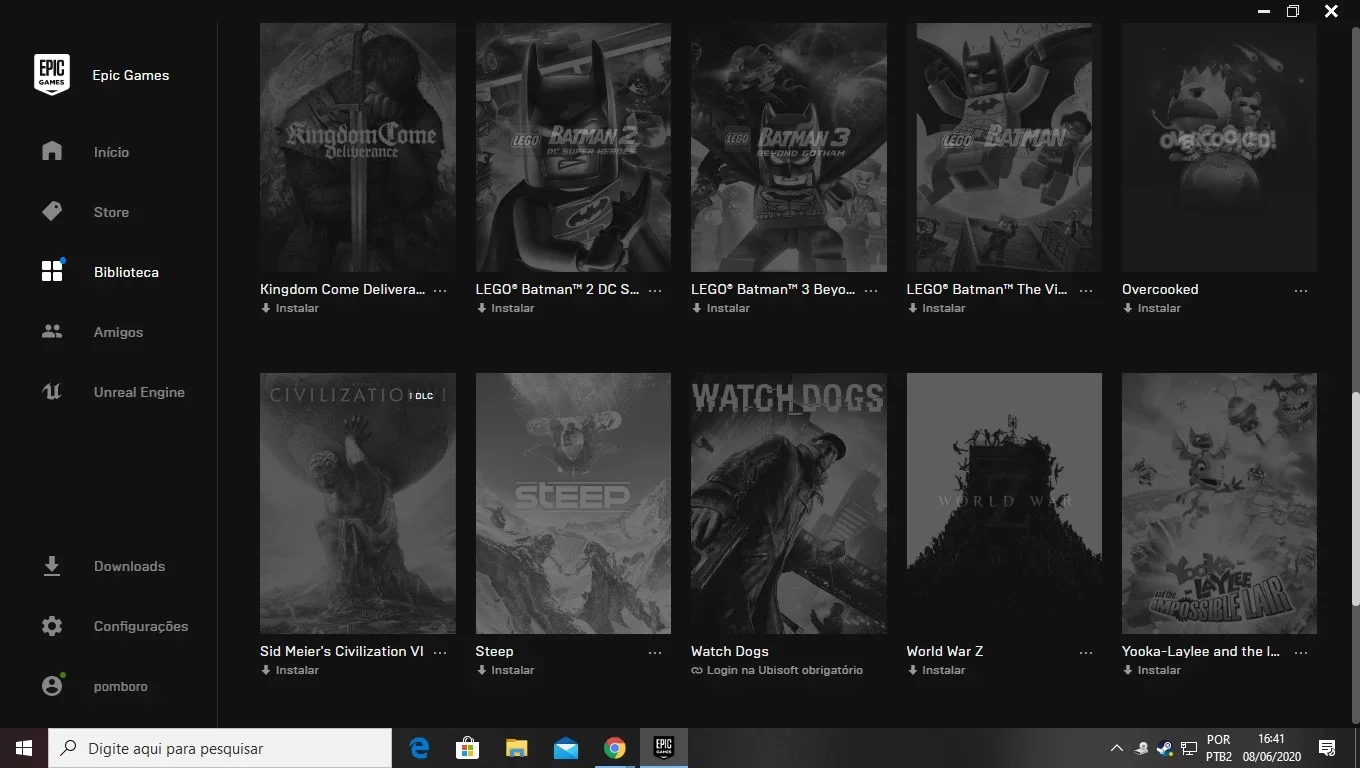Viewport: 1360px width, 768px height.
Task: Install Kingdom Come Deliverance
Action: [x=290, y=308]
